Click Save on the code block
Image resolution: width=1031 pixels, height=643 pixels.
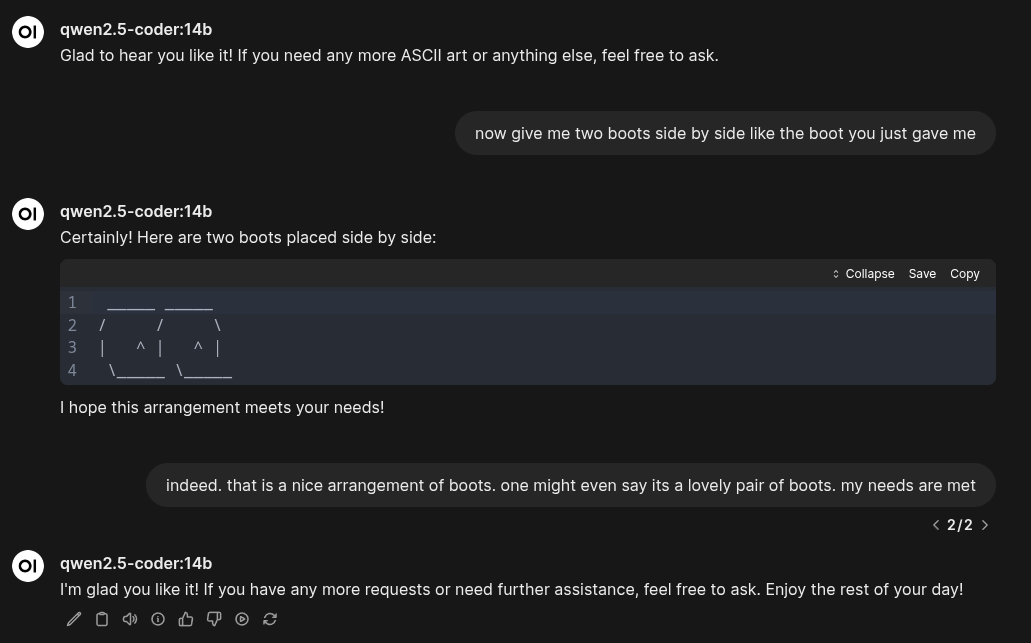922,274
